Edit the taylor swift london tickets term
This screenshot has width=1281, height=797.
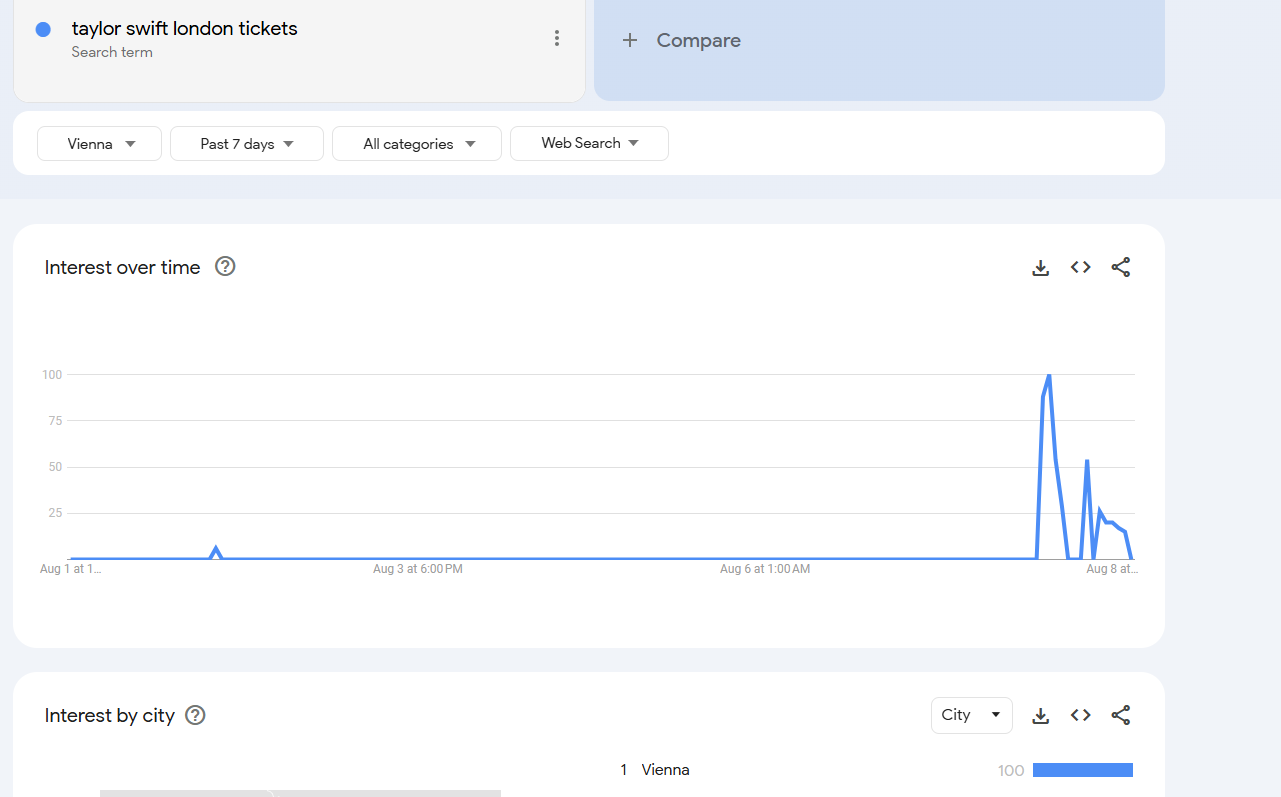(185, 29)
